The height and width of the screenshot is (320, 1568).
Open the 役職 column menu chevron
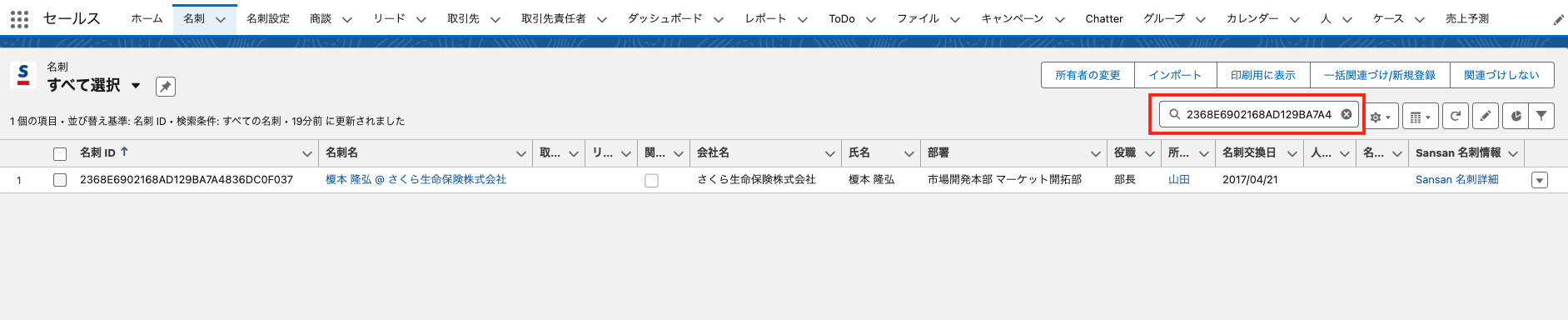(1150, 153)
